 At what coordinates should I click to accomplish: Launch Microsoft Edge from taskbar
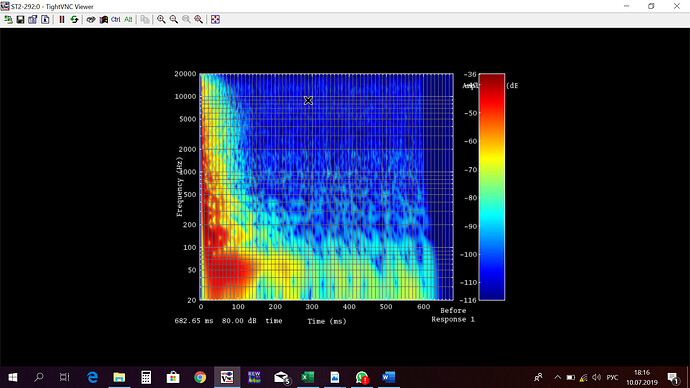[92, 377]
